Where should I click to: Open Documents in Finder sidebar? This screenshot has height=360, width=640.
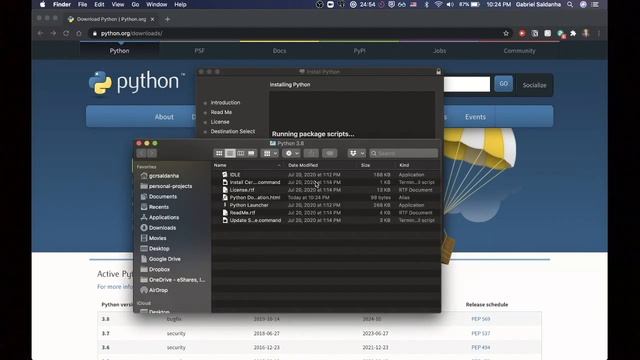[x=163, y=197]
